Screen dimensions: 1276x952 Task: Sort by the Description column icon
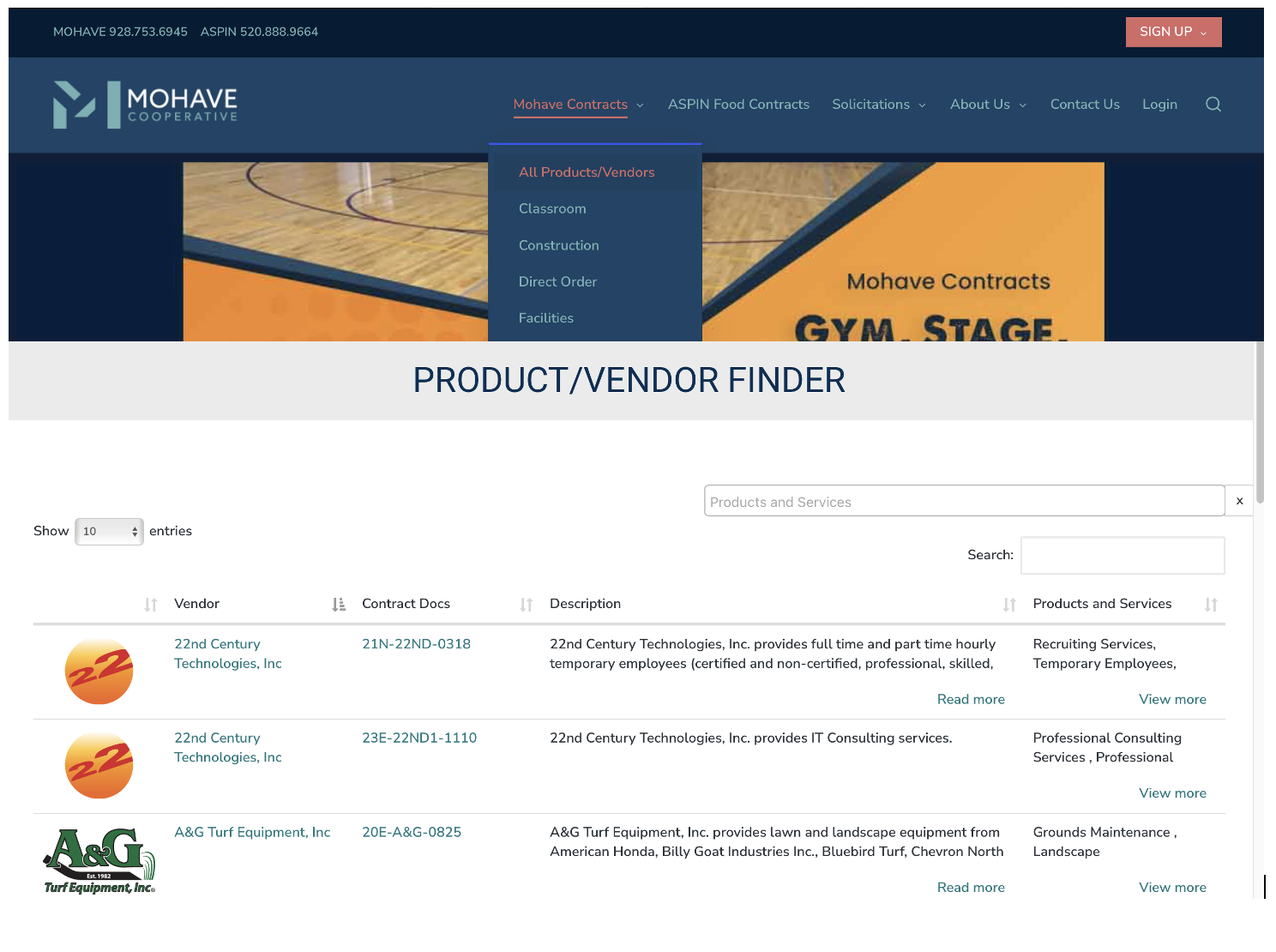click(1009, 605)
